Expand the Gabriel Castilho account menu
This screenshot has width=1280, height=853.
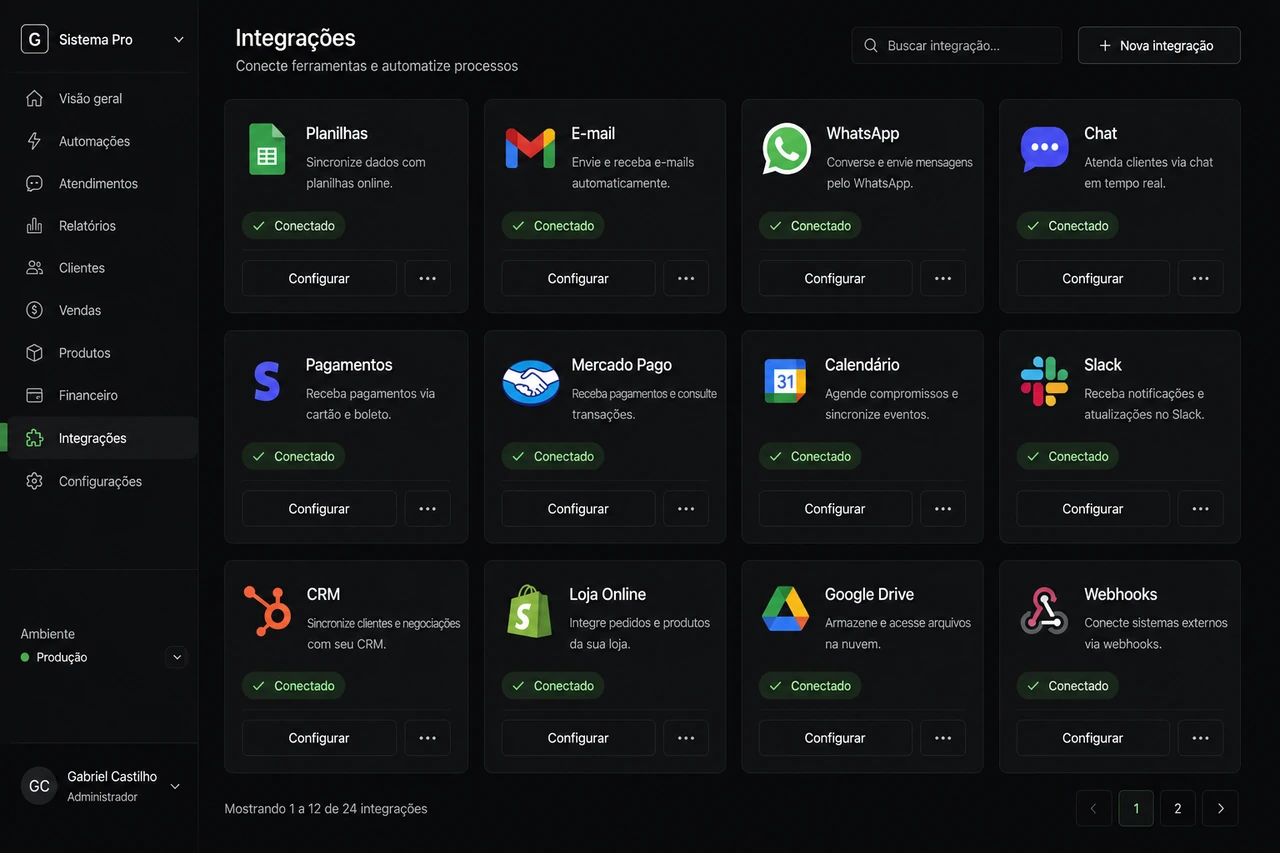point(175,786)
